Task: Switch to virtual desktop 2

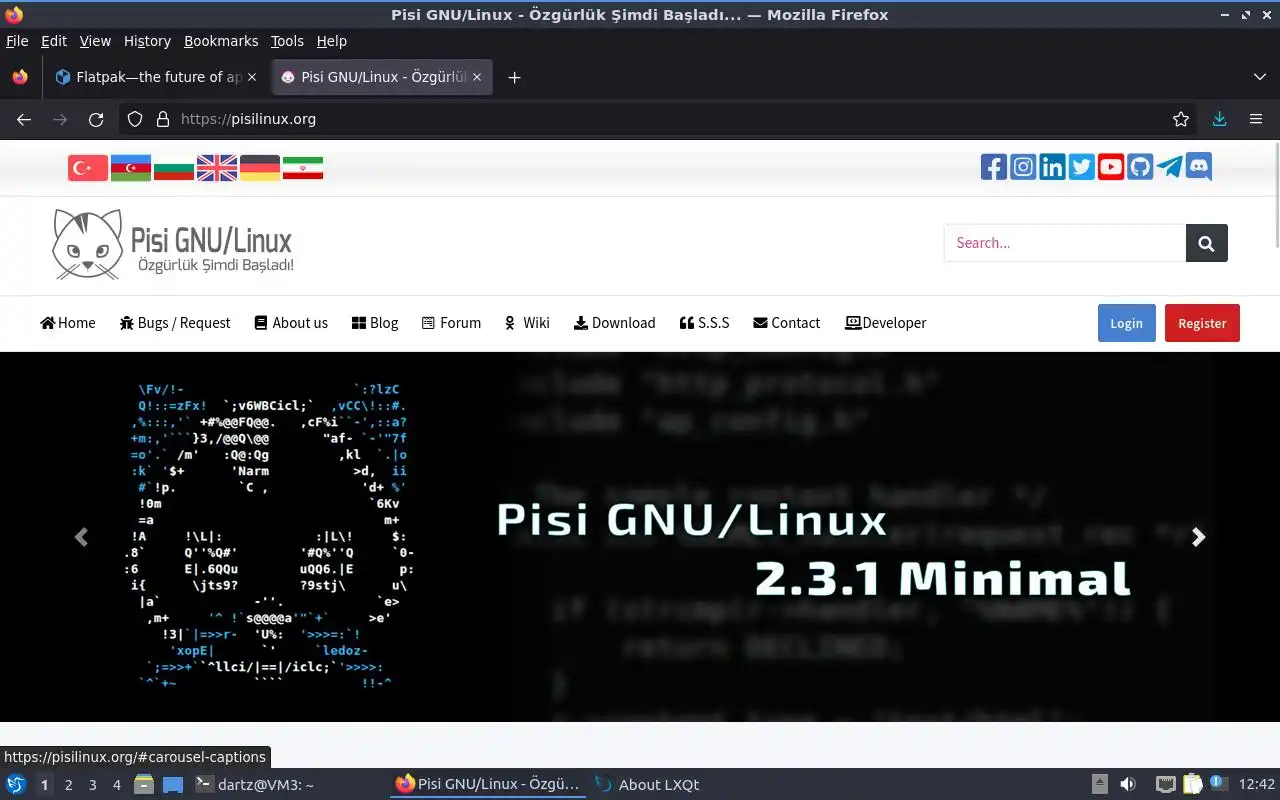Action: (x=69, y=785)
